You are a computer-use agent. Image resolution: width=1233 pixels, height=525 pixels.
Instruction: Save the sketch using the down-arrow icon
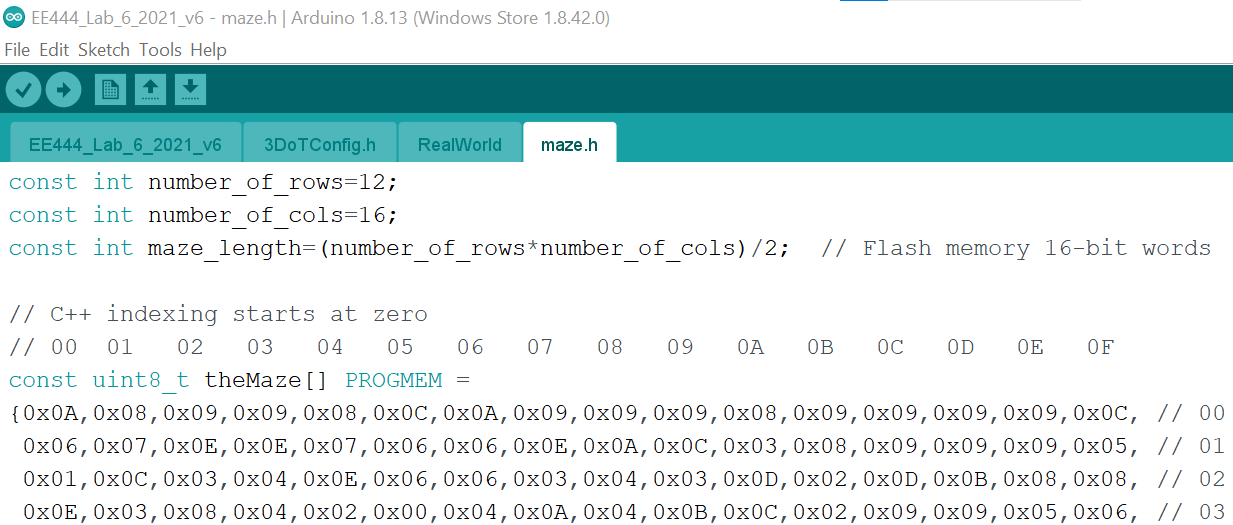[x=190, y=90]
